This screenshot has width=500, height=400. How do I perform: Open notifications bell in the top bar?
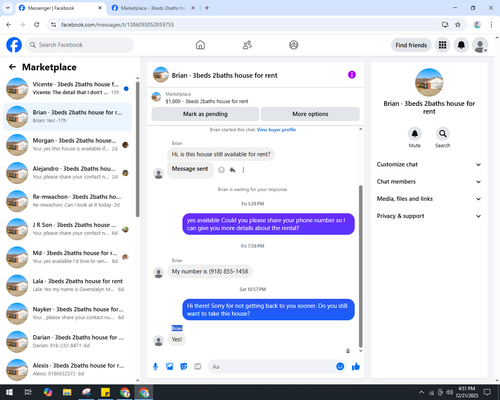coord(461,45)
